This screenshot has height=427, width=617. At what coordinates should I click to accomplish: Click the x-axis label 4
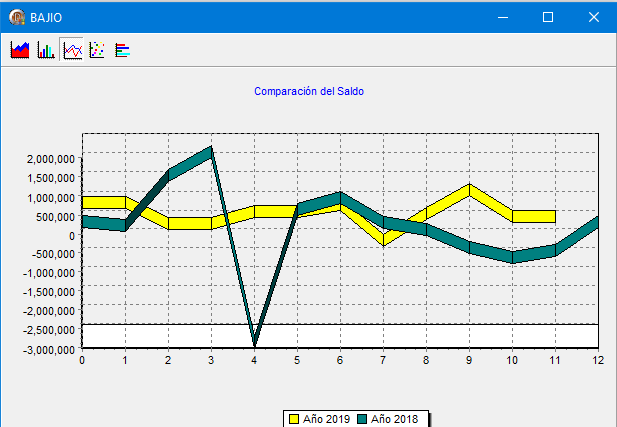coord(254,360)
